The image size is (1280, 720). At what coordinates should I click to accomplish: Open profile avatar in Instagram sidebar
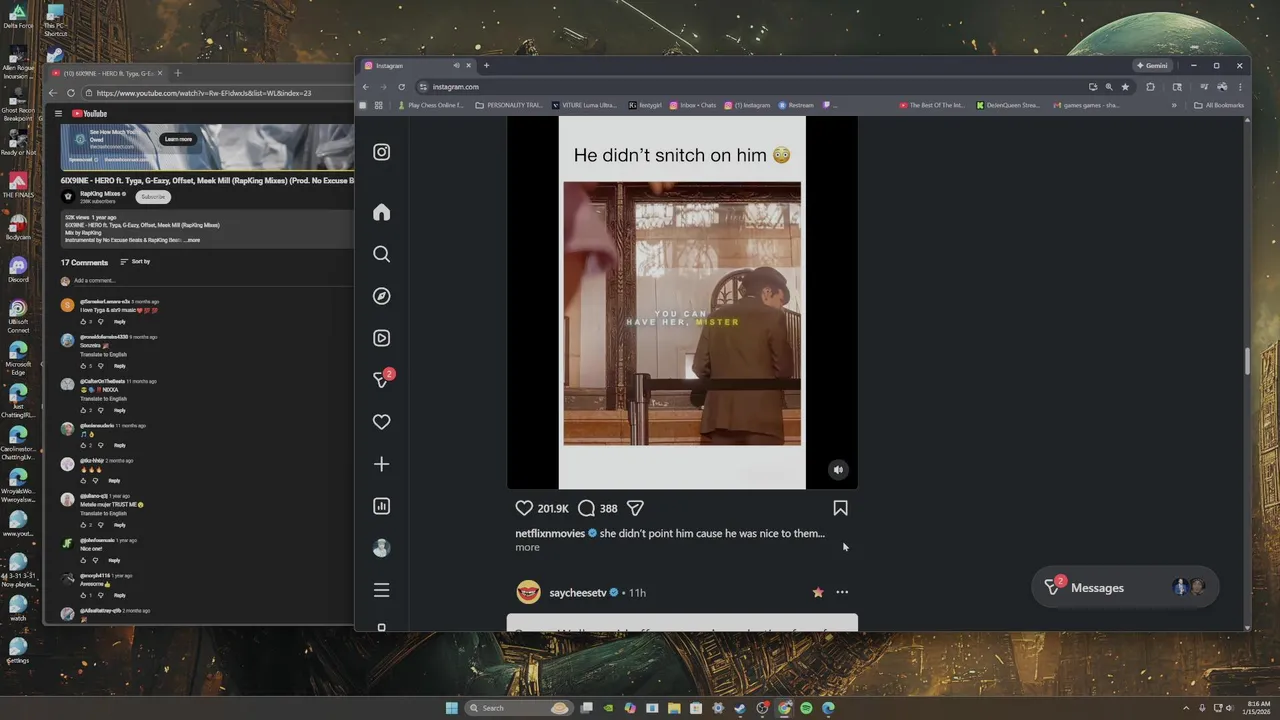pyautogui.click(x=381, y=548)
